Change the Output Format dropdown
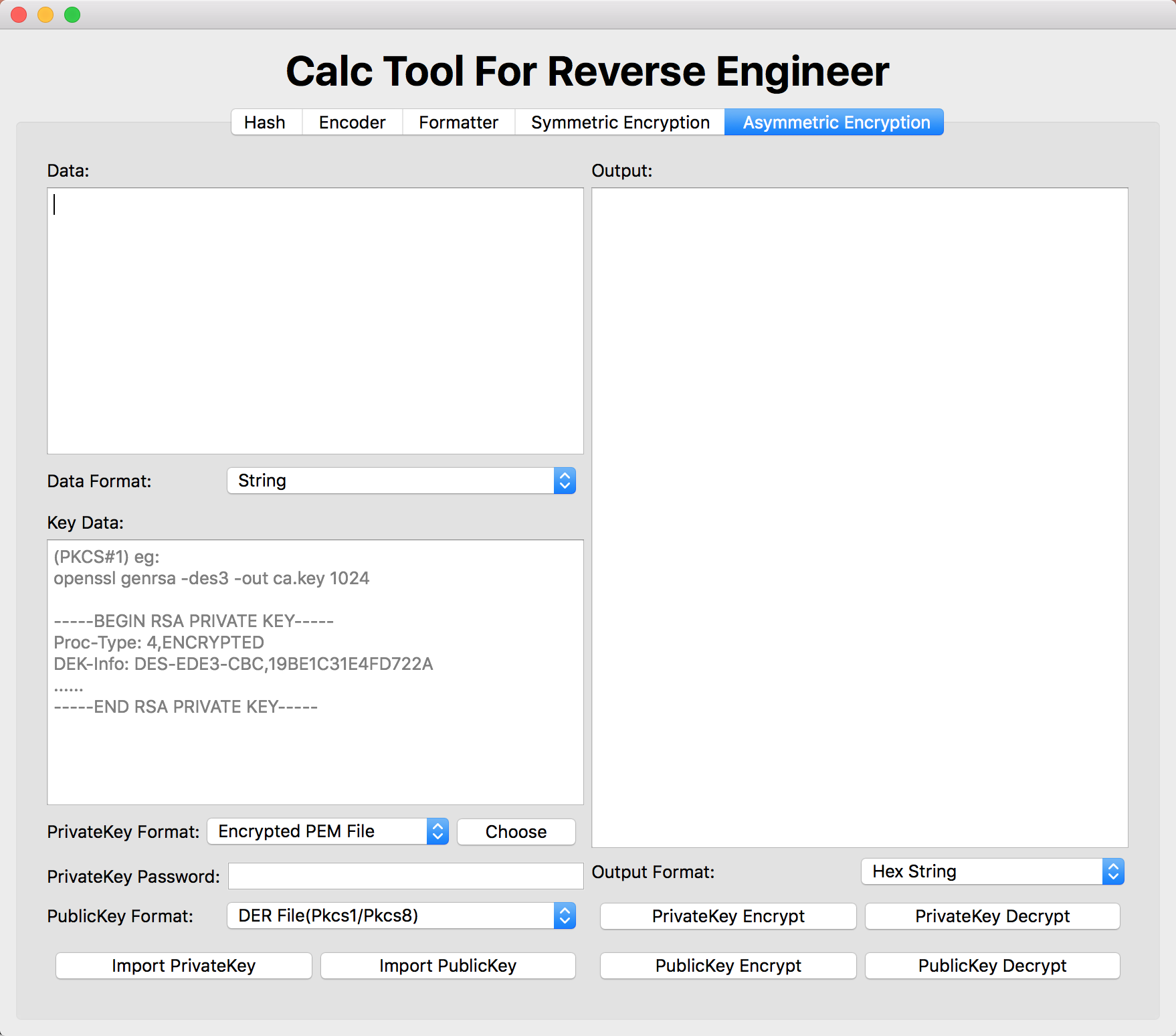Viewport: 1176px width, 1036px height. pyautogui.click(x=992, y=871)
